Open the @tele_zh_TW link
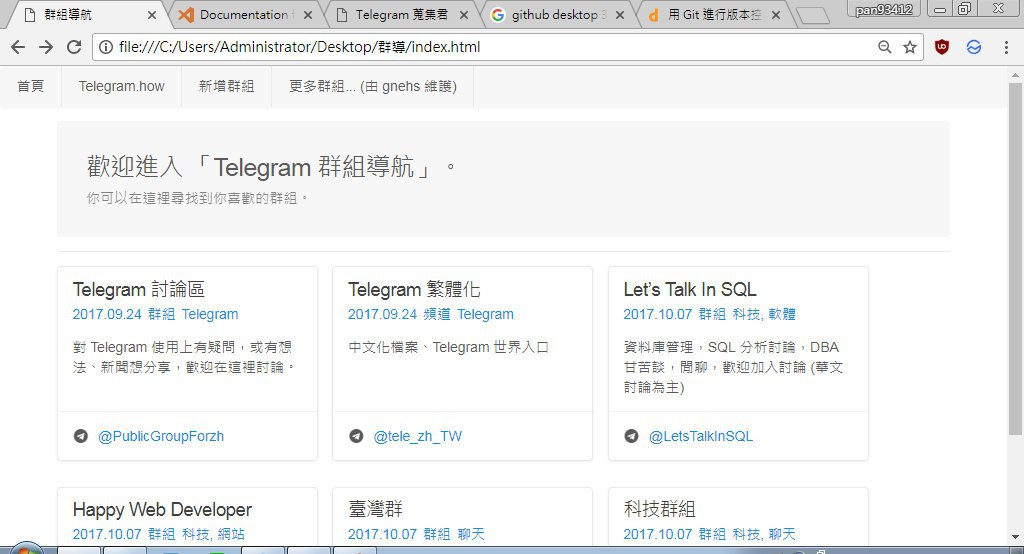Viewport: 1024px width, 554px height. point(417,436)
